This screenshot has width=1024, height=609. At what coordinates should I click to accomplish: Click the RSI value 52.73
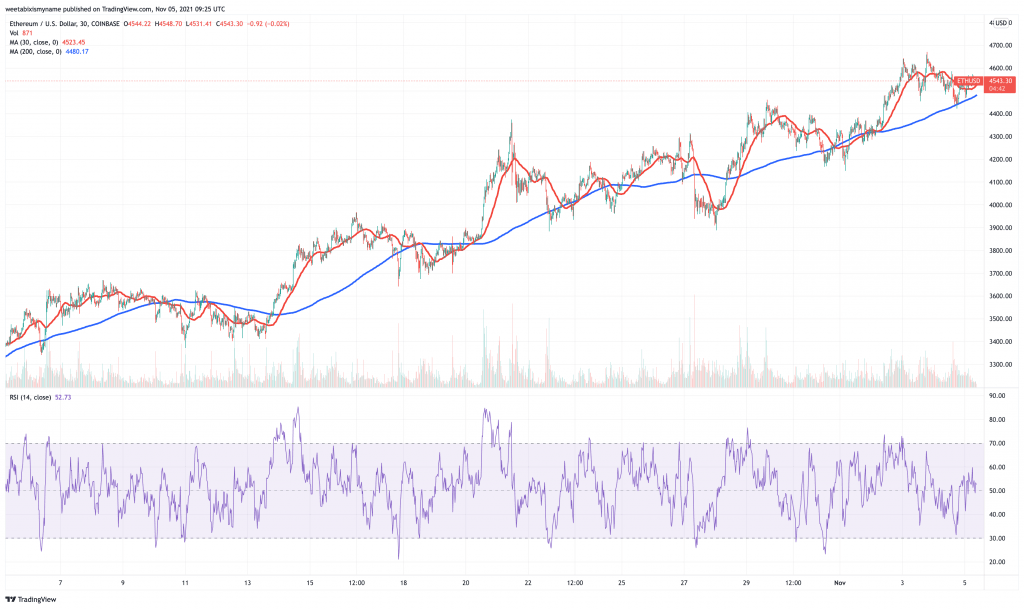click(63, 397)
